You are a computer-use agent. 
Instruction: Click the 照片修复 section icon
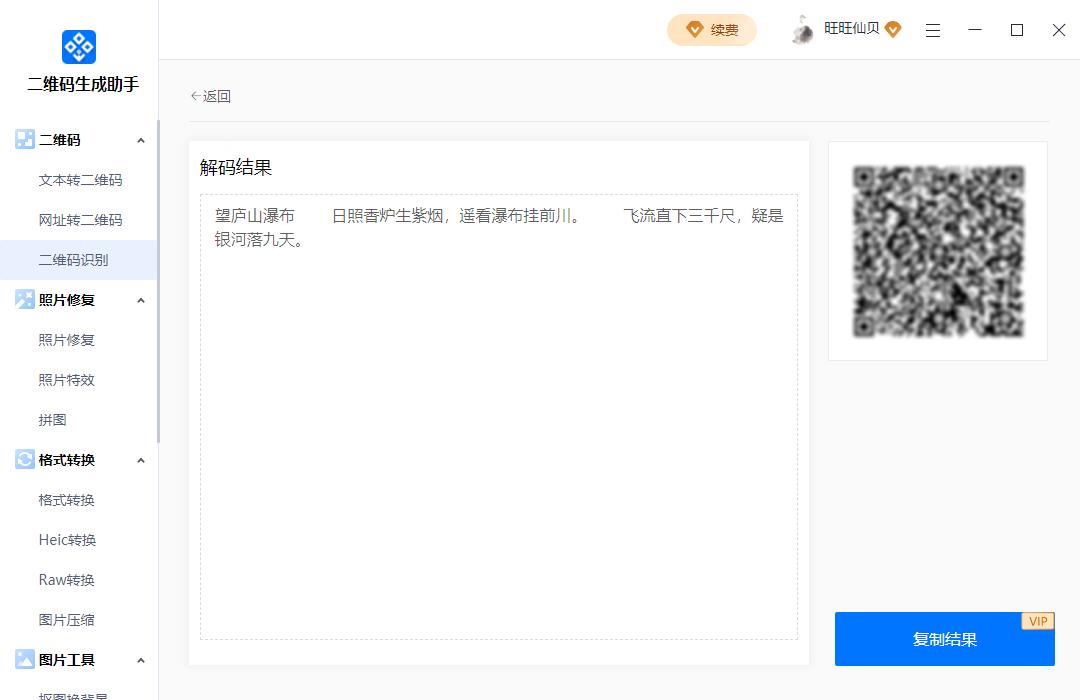(24, 299)
